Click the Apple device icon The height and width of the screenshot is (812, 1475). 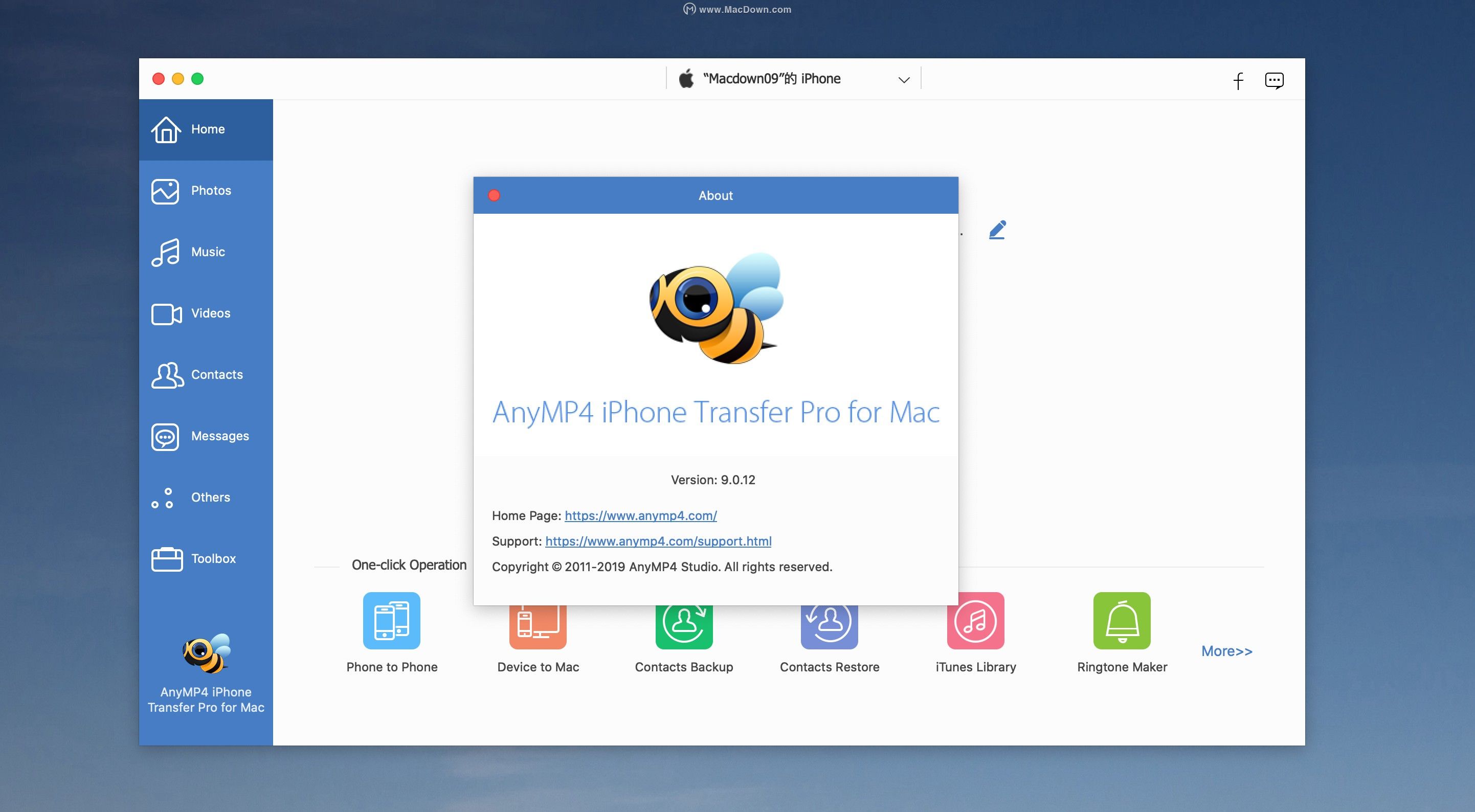[x=686, y=78]
